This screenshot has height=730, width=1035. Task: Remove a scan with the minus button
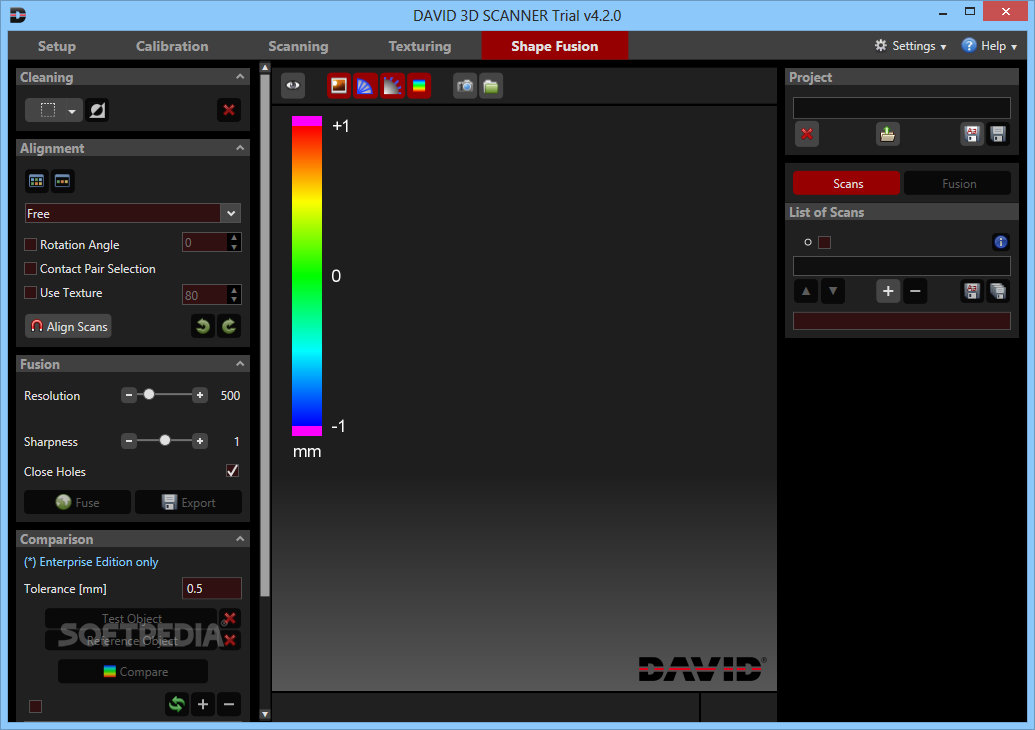tap(915, 291)
